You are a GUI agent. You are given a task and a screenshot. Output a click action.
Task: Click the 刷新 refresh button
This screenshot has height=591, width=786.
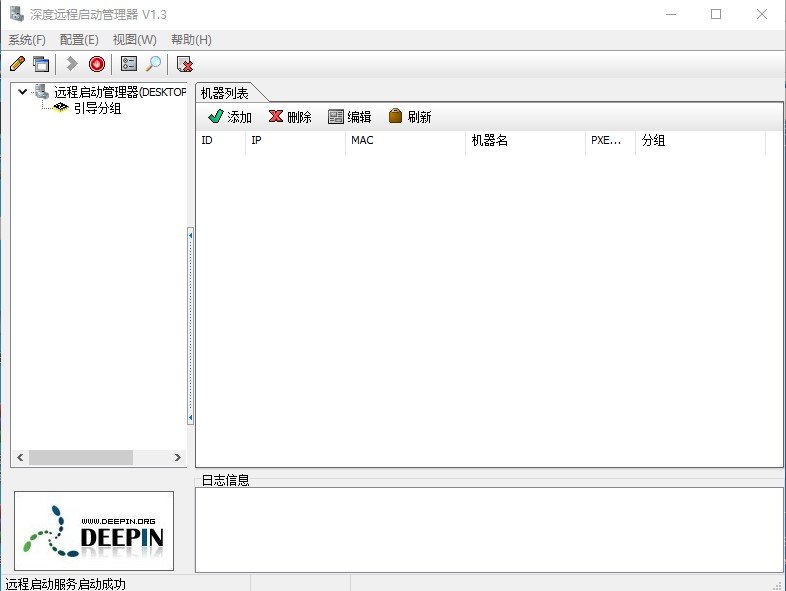click(410, 117)
